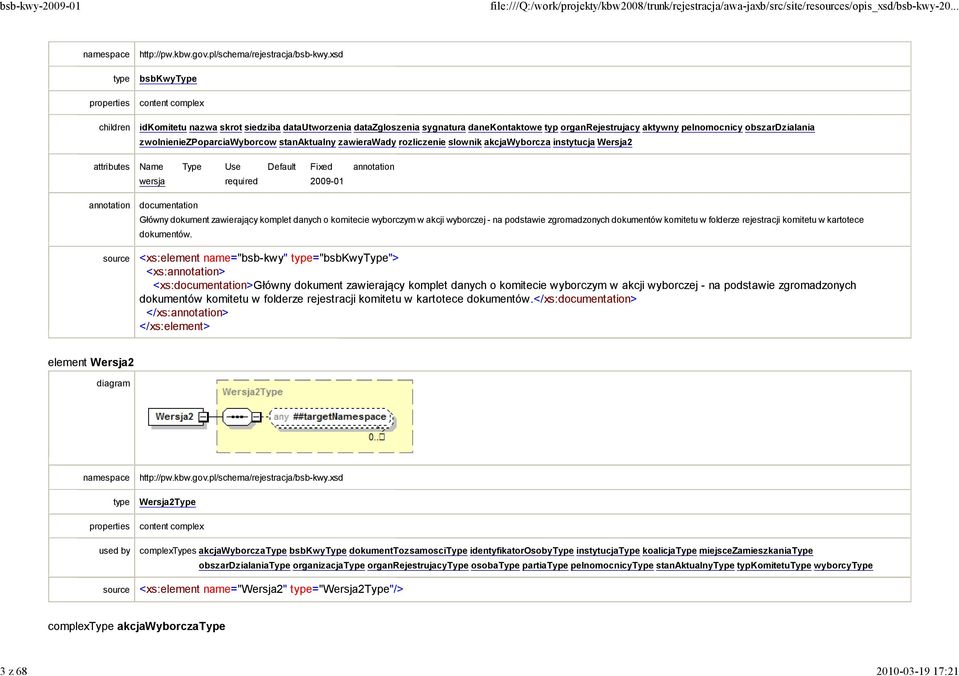Open the stanAktualnyType link
Screen dimensions: 959x676
point(695,565)
